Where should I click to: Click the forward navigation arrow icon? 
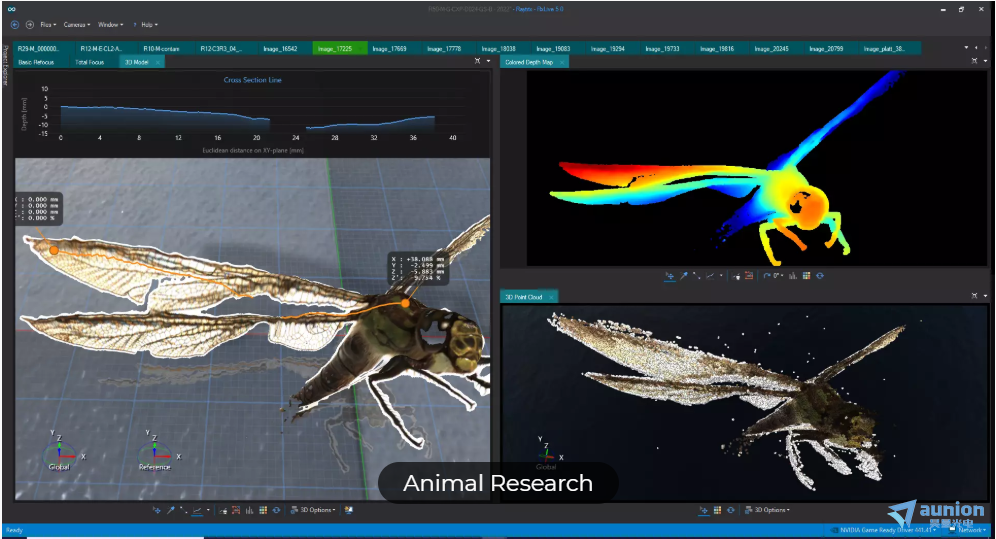30,25
